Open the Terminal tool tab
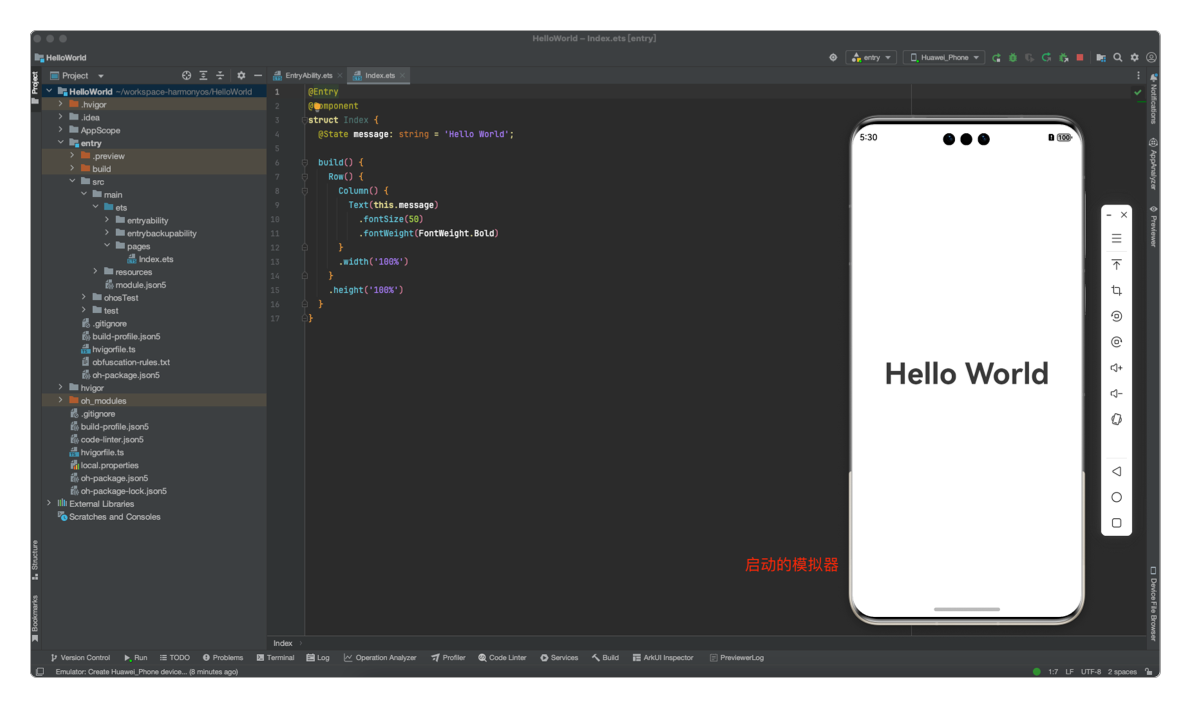This screenshot has height=708, width=1191. coord(275,658)
